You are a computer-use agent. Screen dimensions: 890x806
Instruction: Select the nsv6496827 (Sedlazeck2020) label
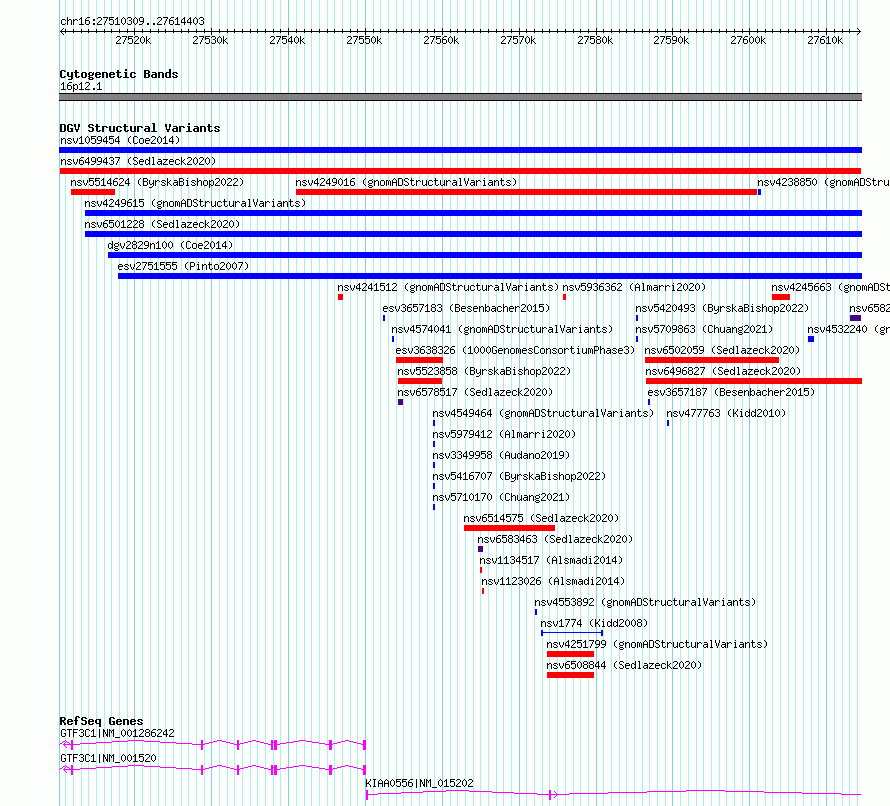723,371
